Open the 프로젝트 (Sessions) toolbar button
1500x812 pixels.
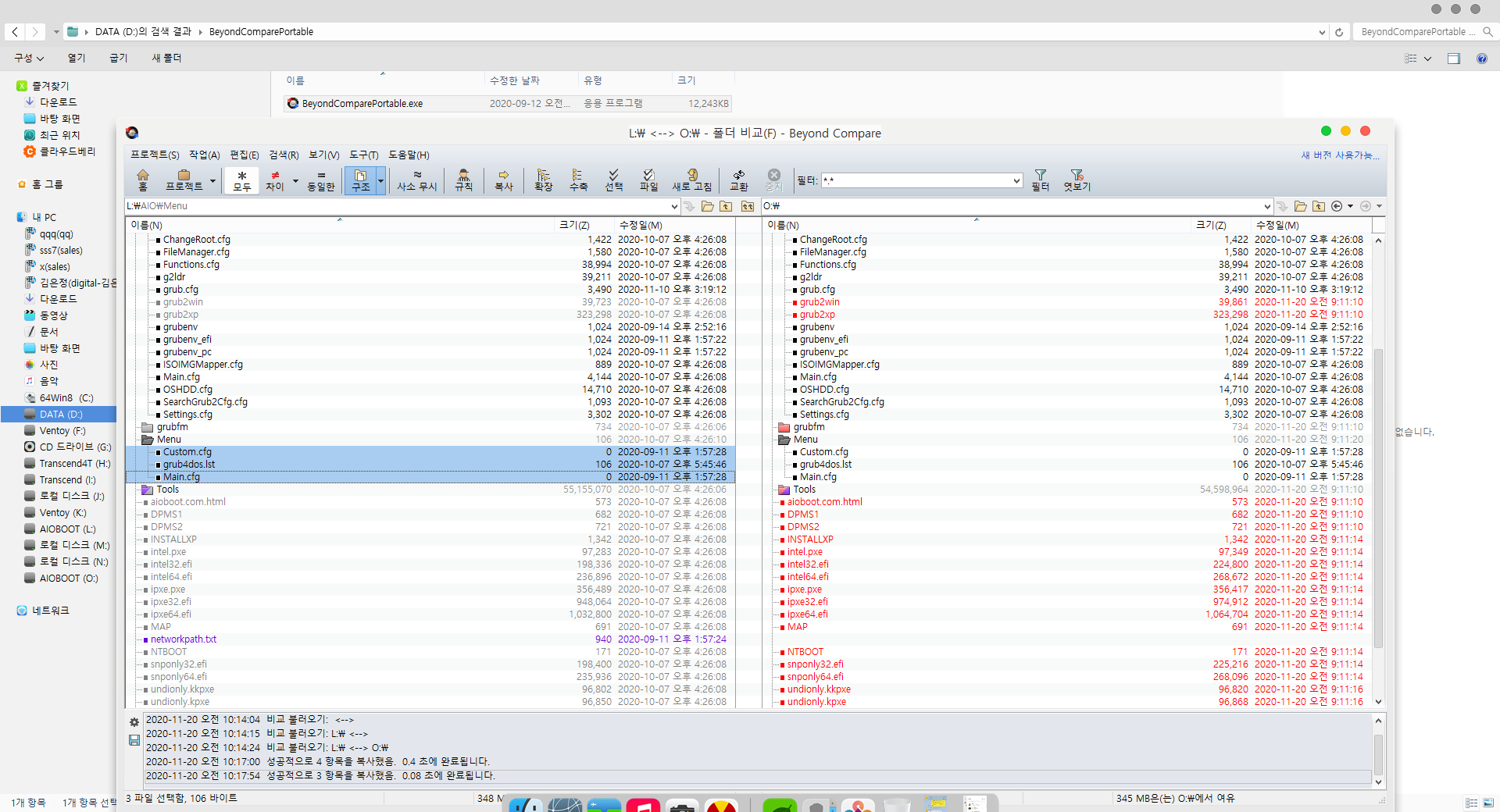coord(184,180)
